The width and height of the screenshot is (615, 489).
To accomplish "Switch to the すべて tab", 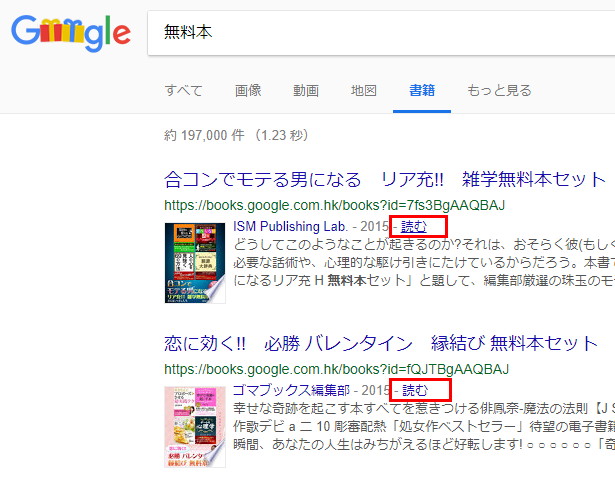I will tap(183, 91).
